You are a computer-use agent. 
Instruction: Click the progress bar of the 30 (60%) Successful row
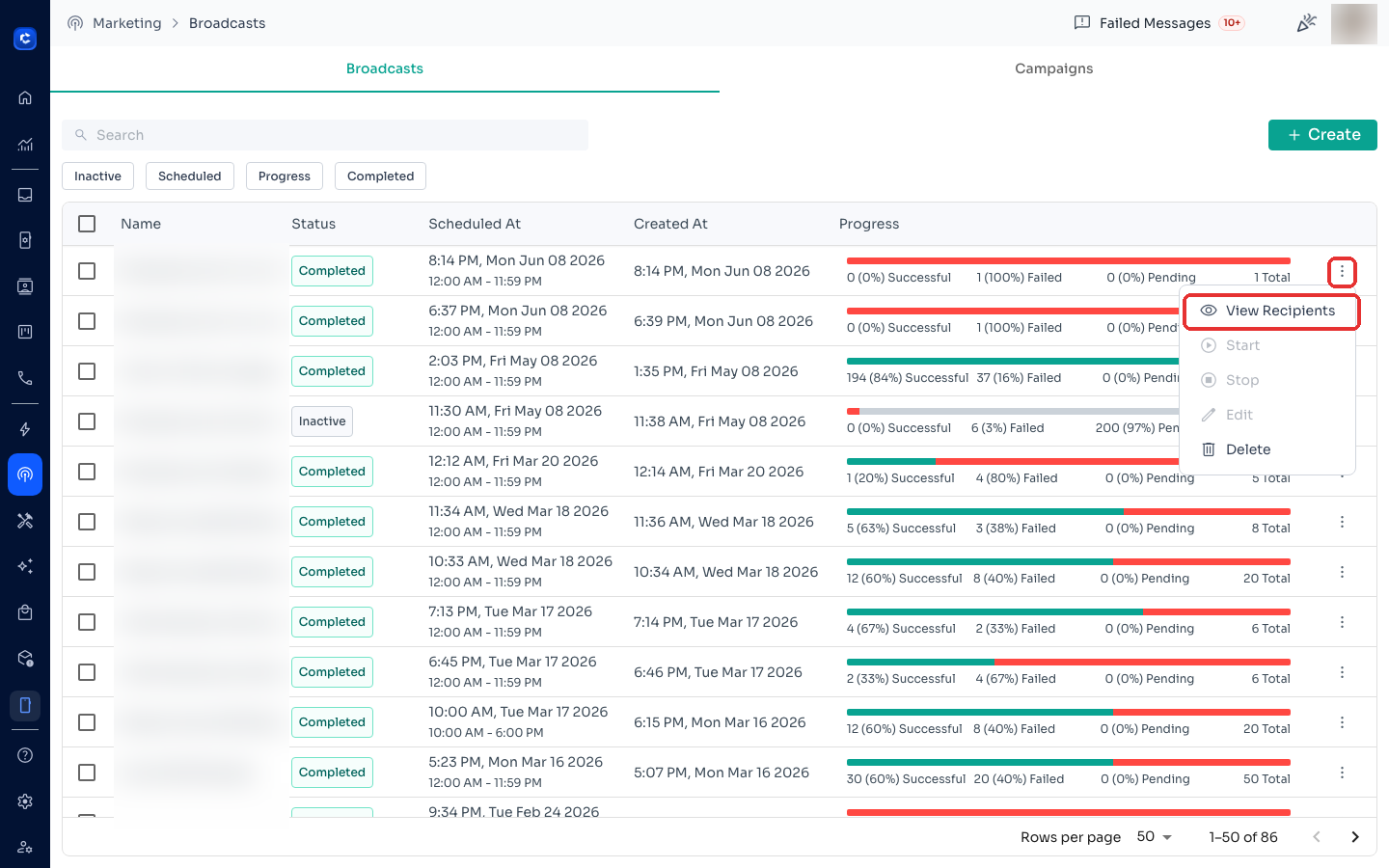click(x=1068, y=762)
